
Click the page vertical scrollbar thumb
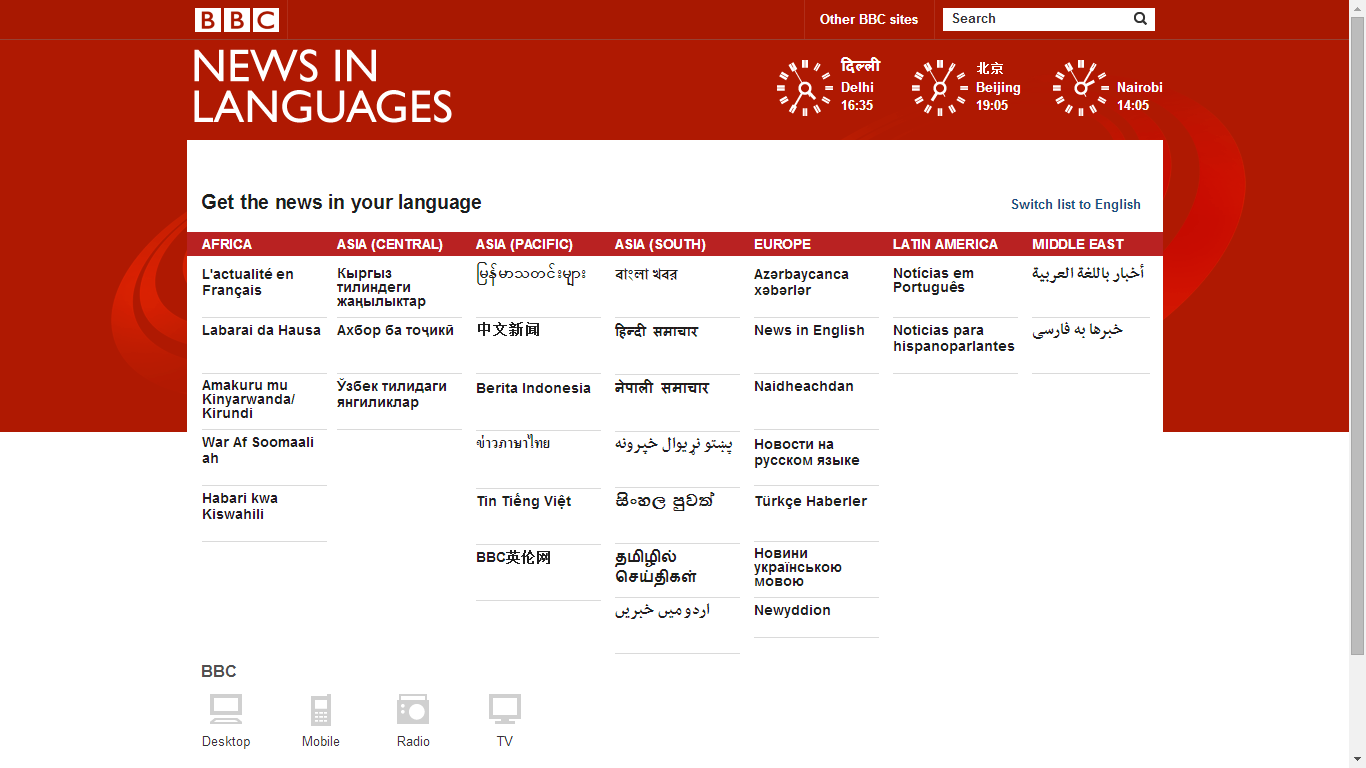(x=1357, y=335)
